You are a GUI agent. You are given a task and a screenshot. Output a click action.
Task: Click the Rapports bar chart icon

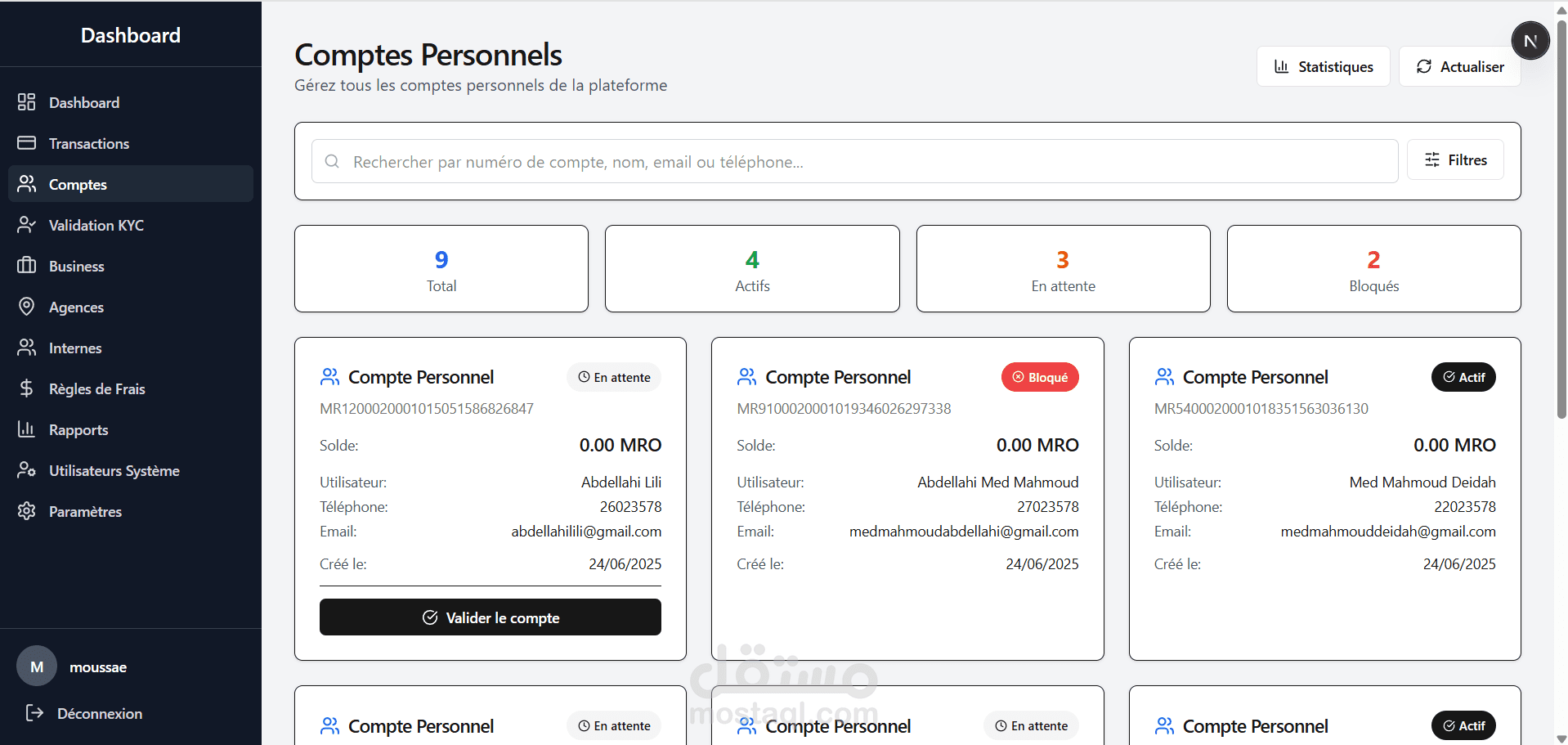tap(26, 429)
